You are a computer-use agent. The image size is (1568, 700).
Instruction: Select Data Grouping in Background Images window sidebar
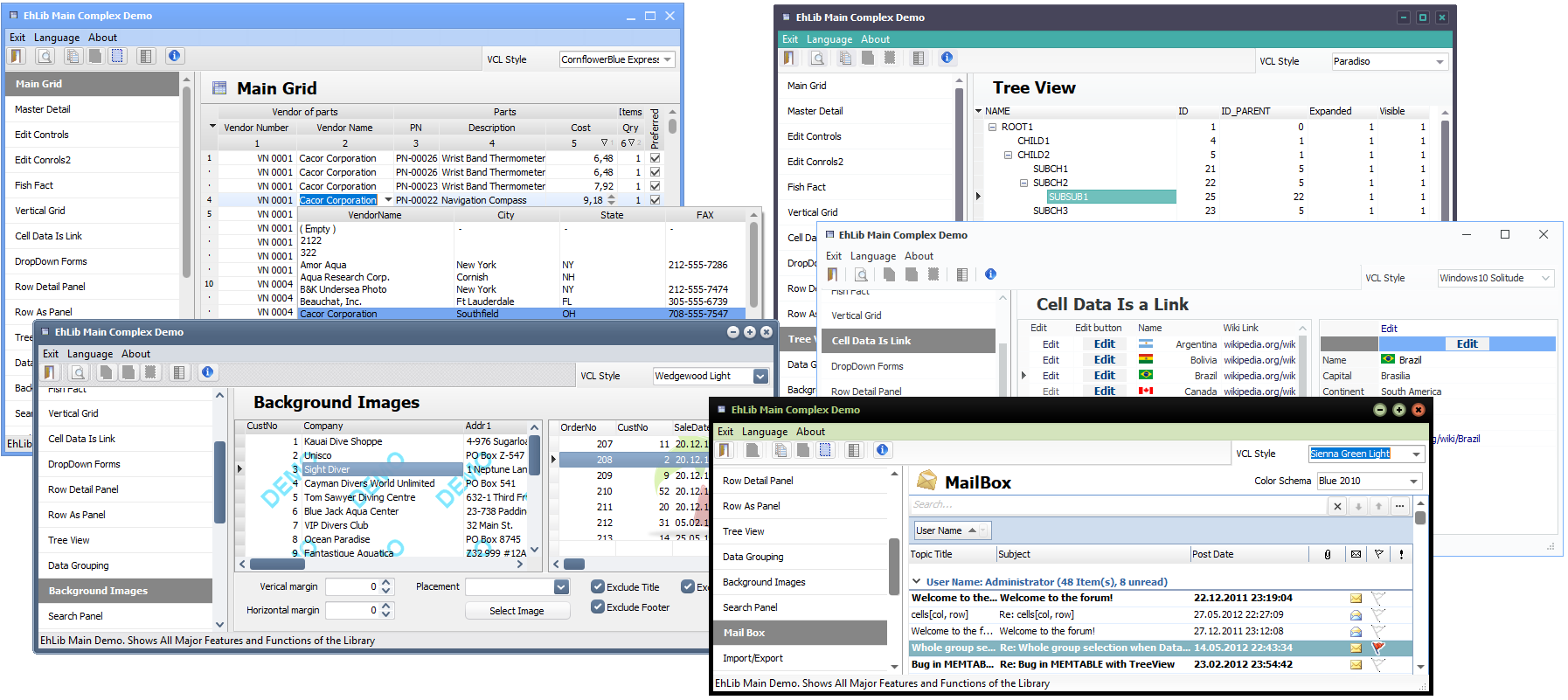(x=125, y=565)
